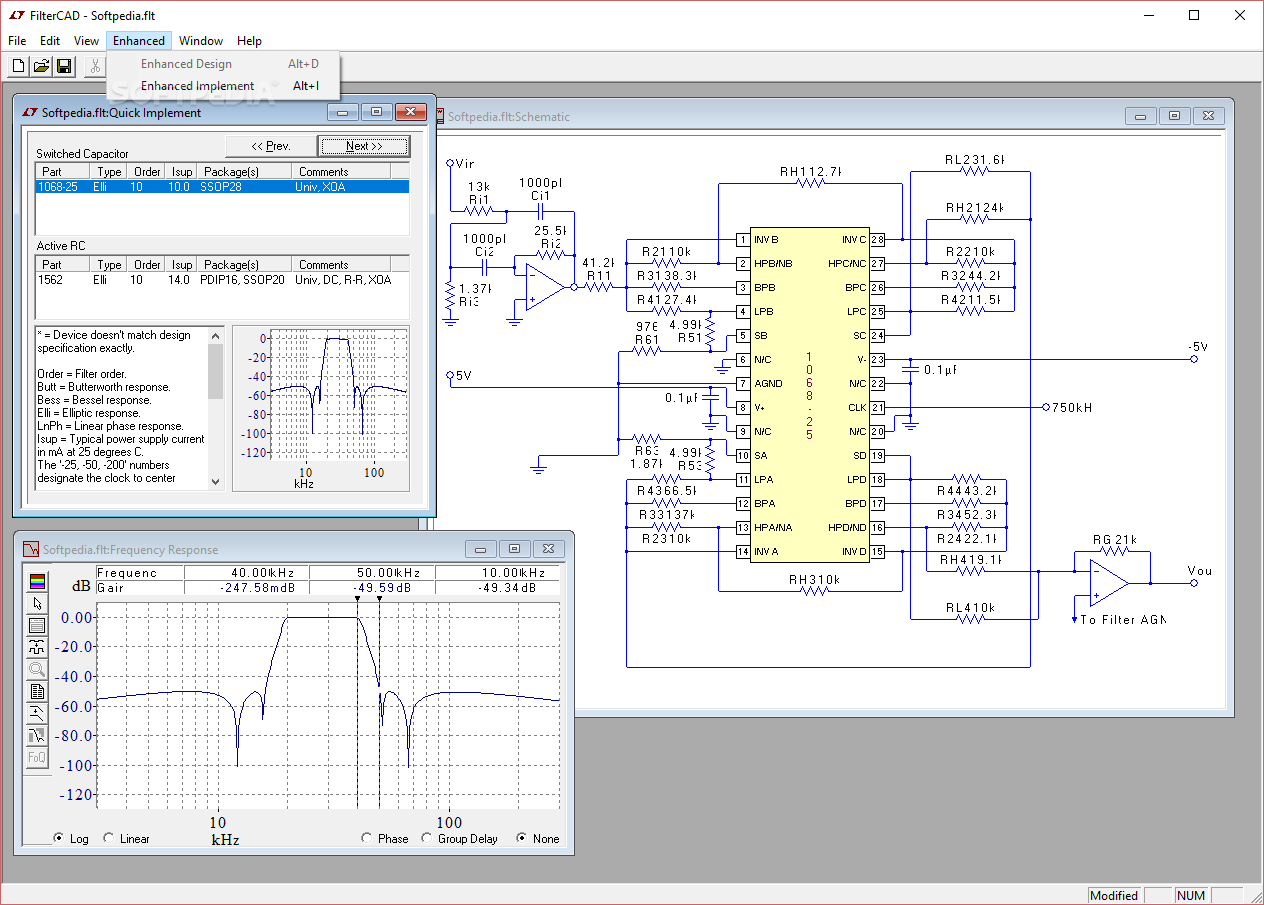1264x905 pixels.
Task: Click the << Prev. button in Quick Implement
Action: 271,146
